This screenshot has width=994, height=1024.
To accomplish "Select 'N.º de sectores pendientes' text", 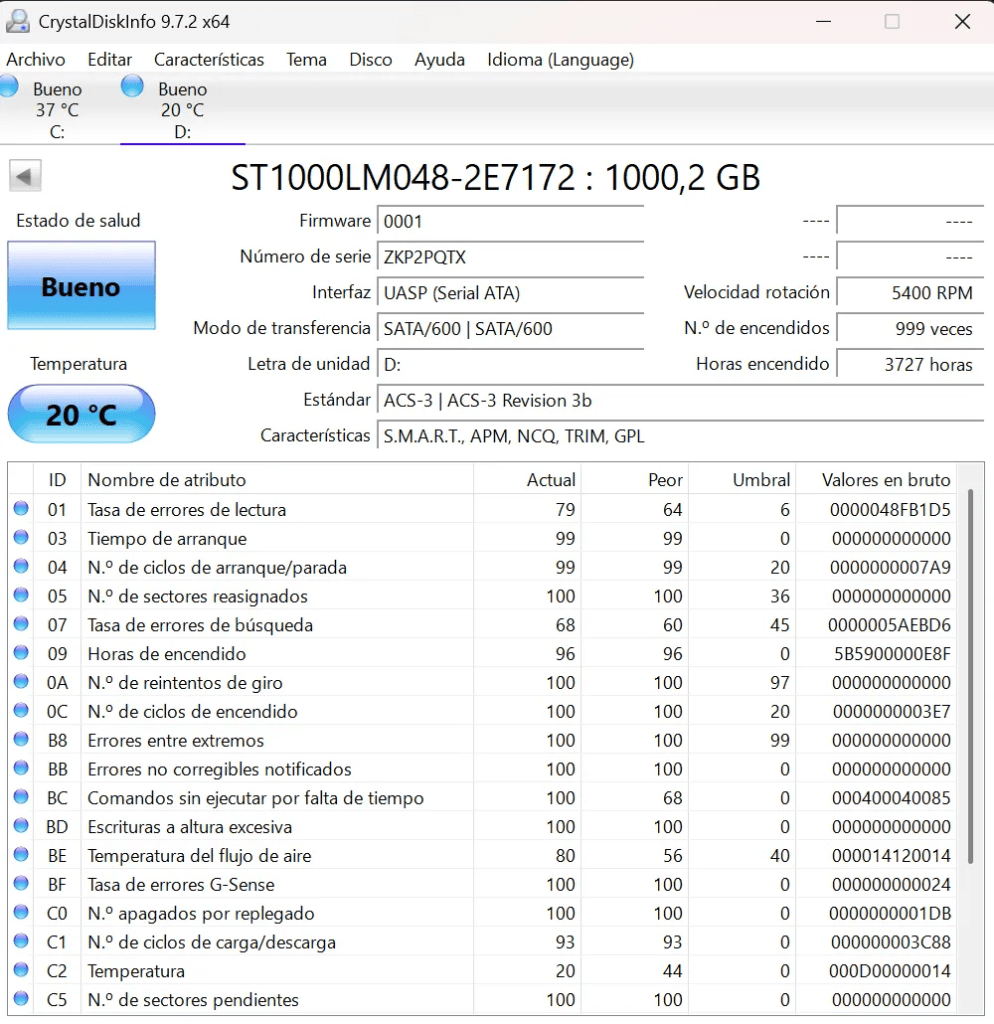I will coord(193,1000).
